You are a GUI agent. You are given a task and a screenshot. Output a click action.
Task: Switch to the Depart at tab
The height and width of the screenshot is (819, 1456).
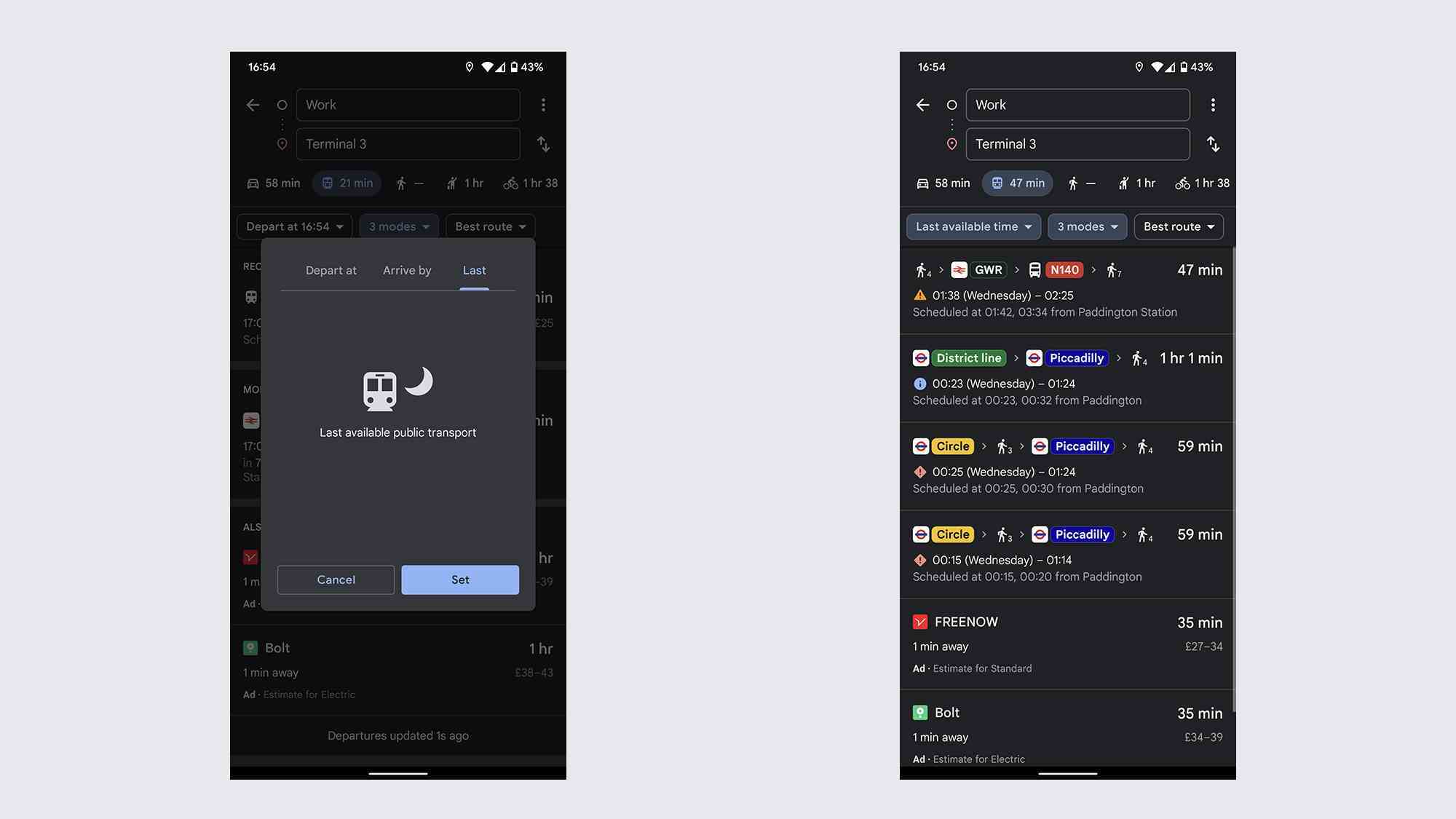(x=330, y=270)
